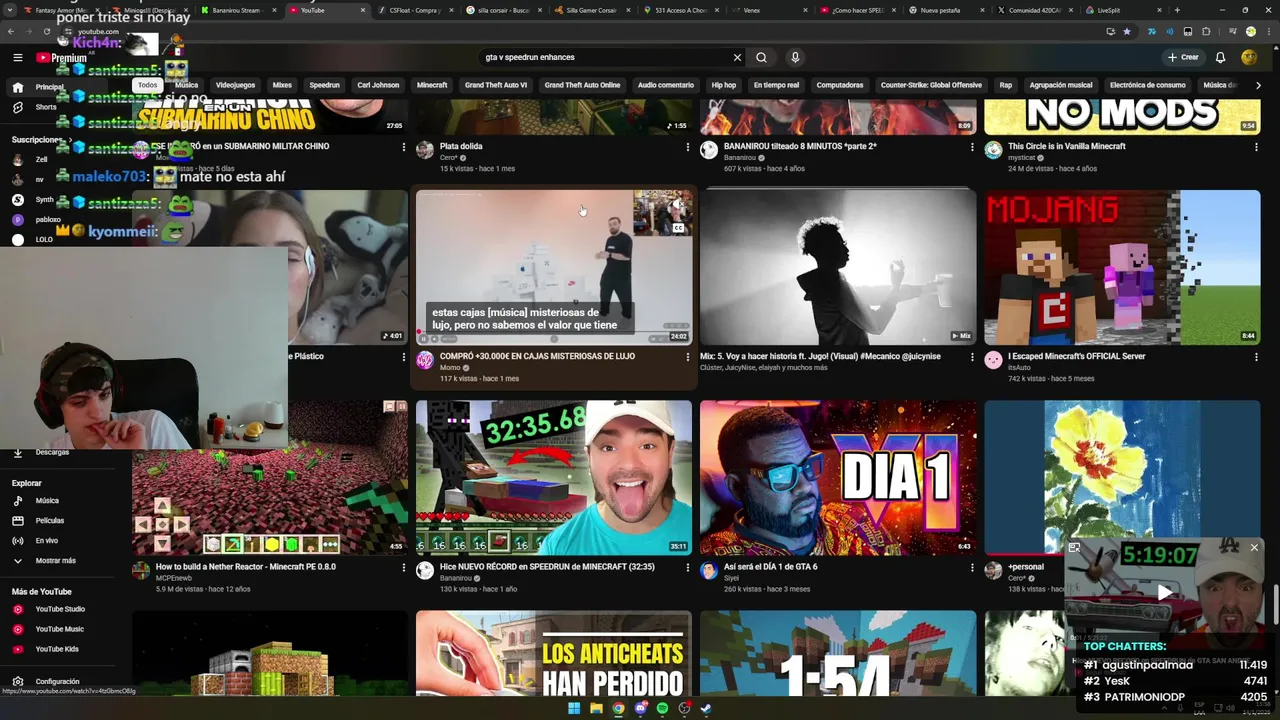
Task: Advance the filter chips with the right arrow
Action: pos(1258,85)
